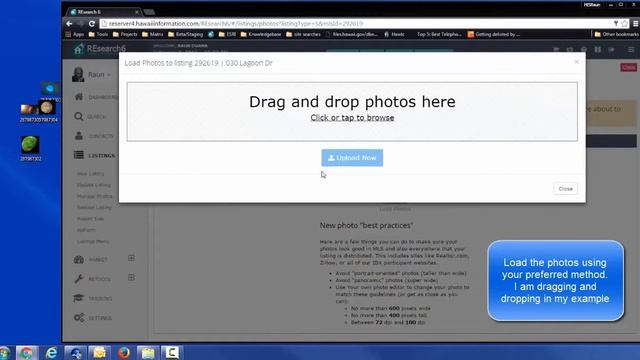Image resolution: width=640 pixels, height=360 pixels.
Task: Select Listings Menu in the sidebar
Action: (93, 241)
